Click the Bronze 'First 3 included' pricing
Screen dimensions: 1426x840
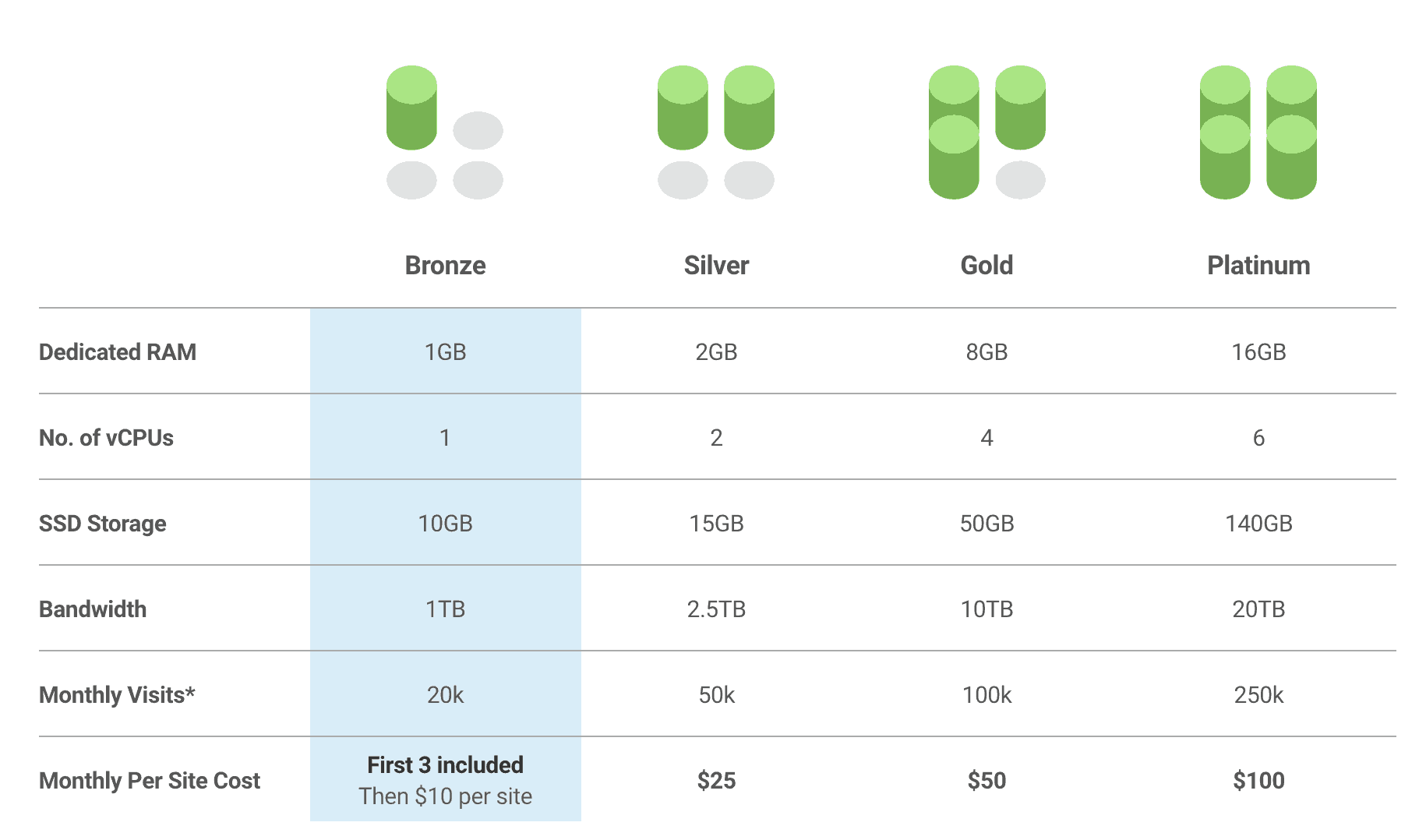(445, 765)
